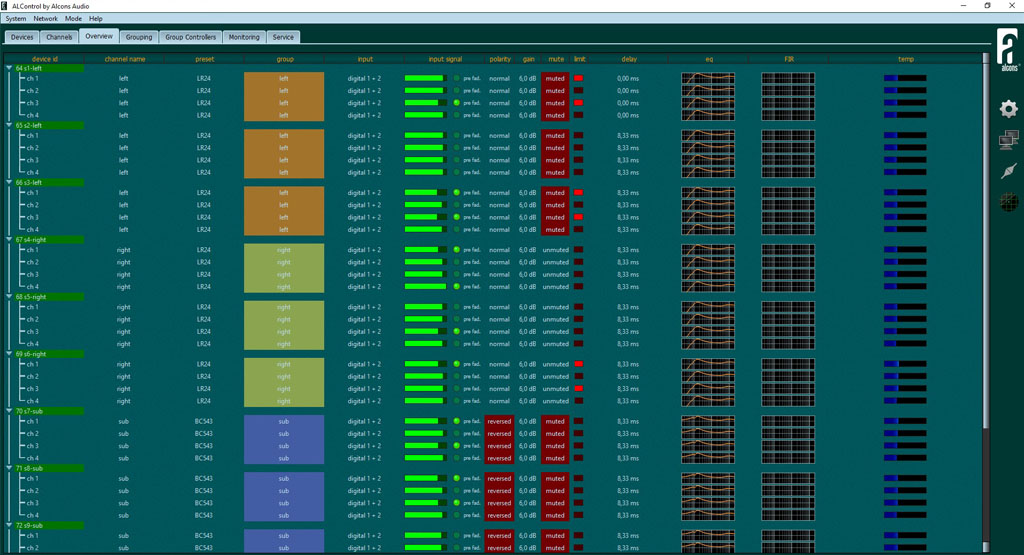
Task: Click ALControl app icon in title bar
Action: (5, 5)
